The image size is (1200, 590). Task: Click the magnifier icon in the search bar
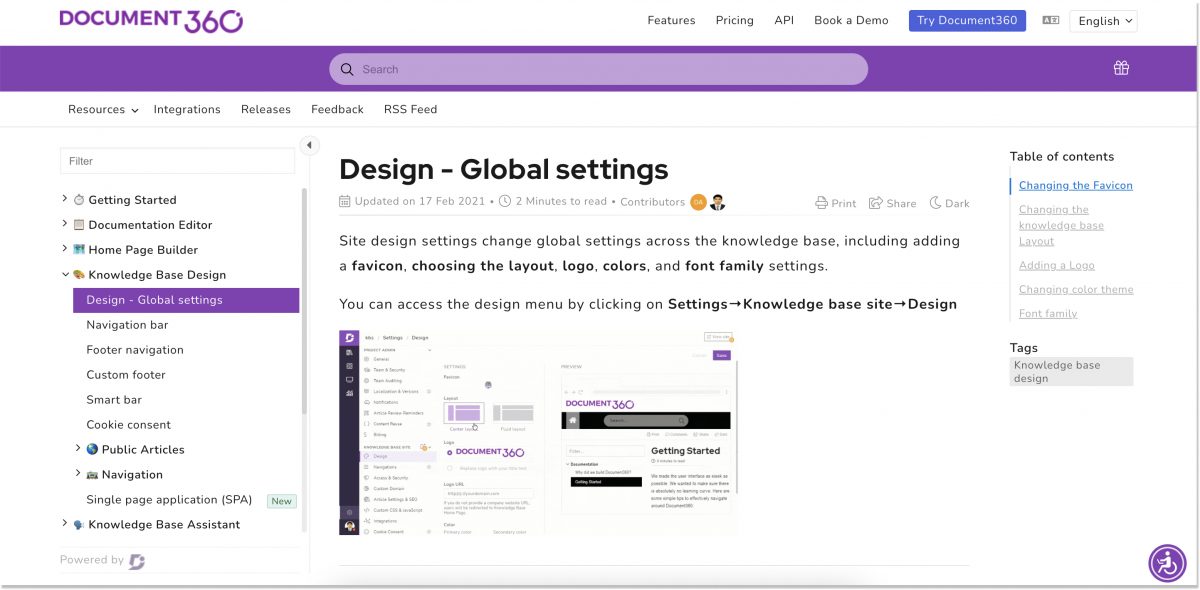tap(347, 69)
